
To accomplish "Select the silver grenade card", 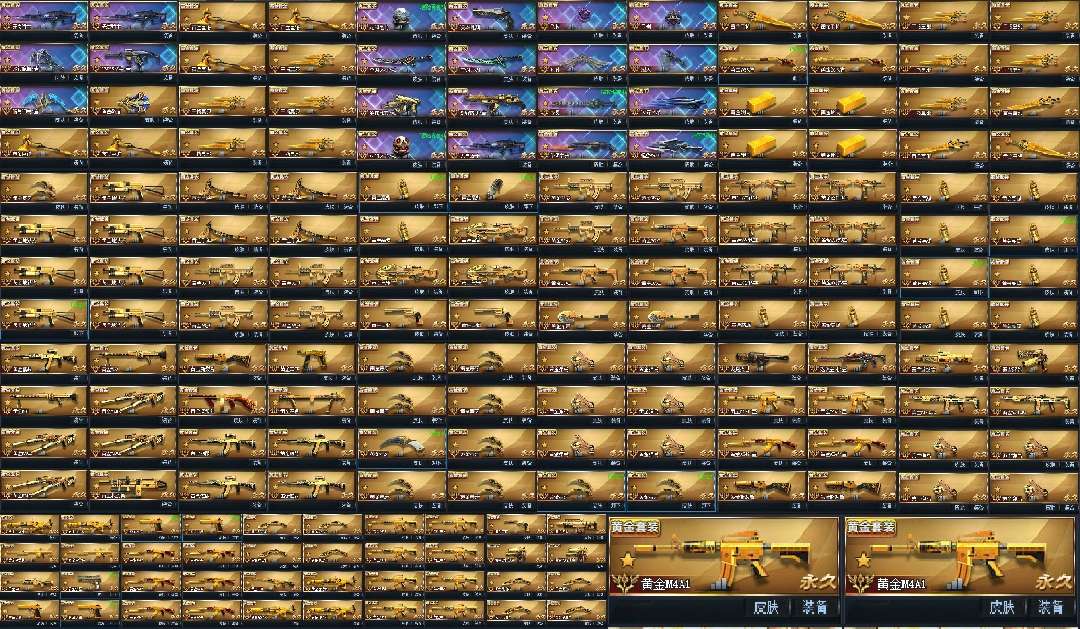I will [492, 189].
